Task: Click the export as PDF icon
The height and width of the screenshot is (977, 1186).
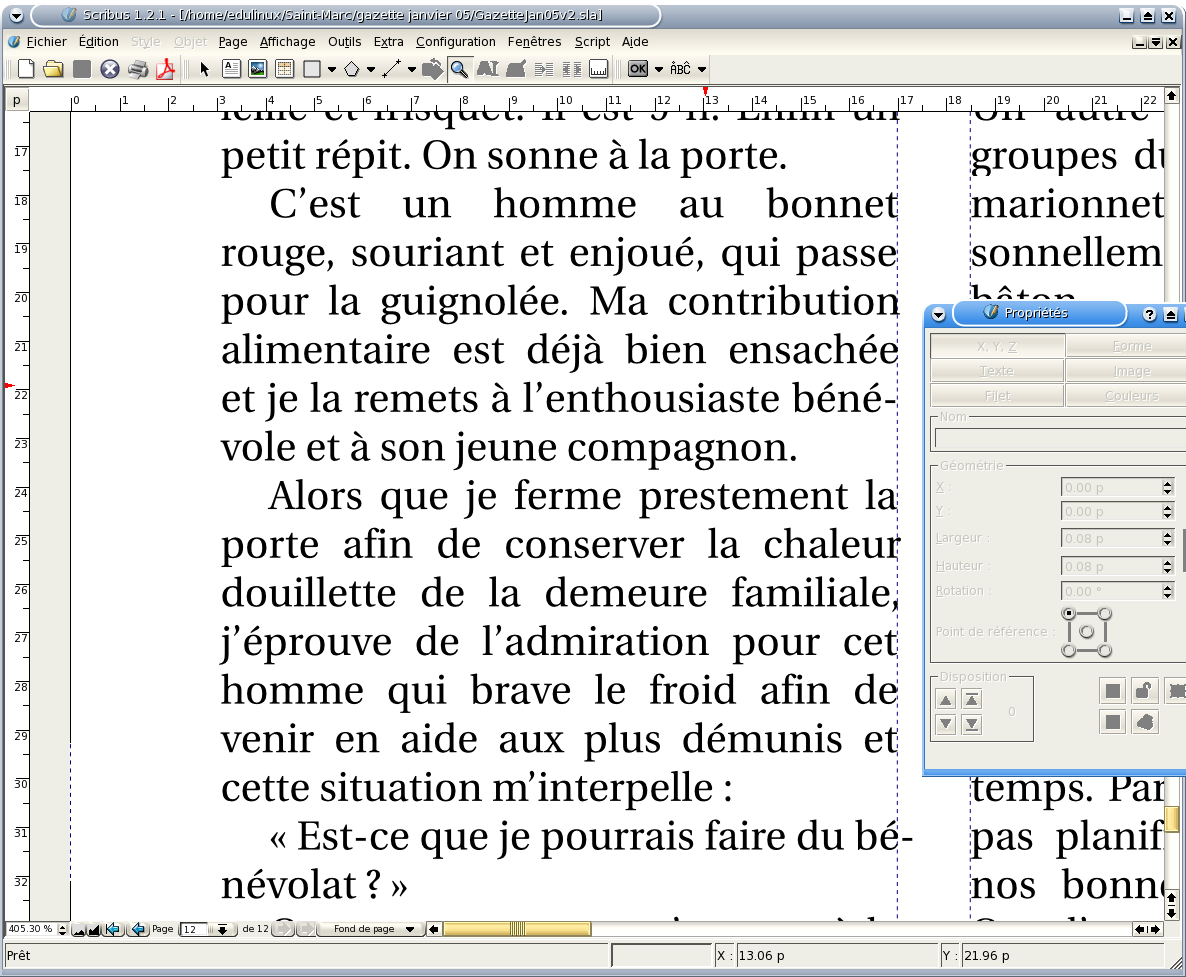Action: 164,69
